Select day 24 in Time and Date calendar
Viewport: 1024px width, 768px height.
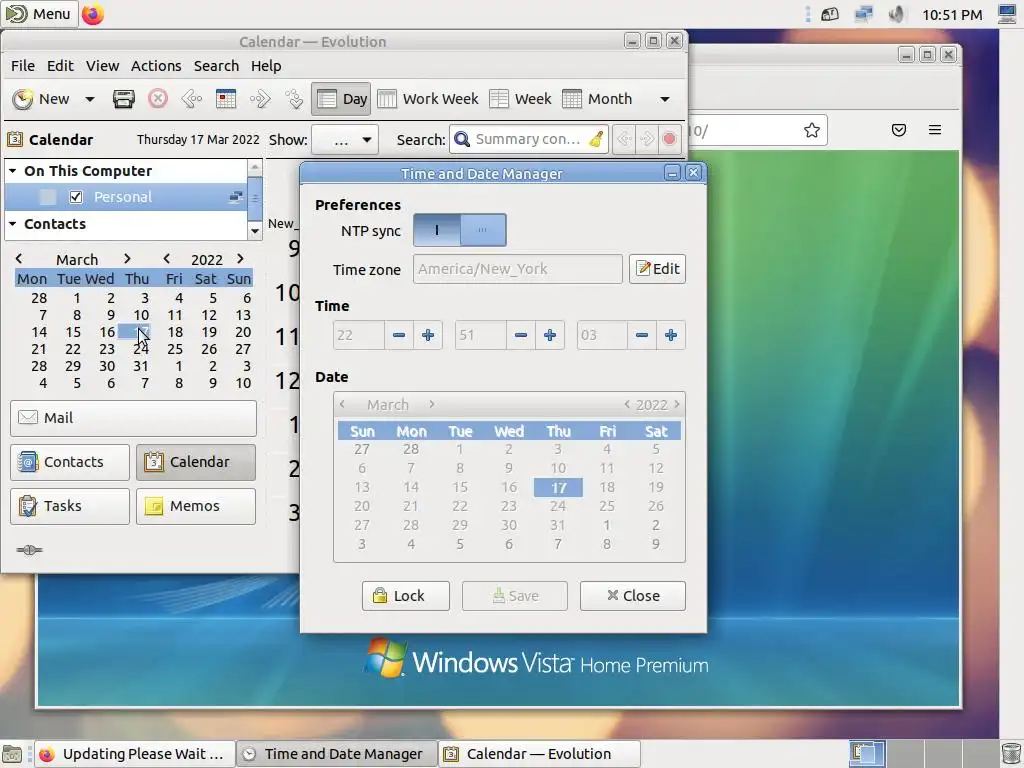pos(558,506)
